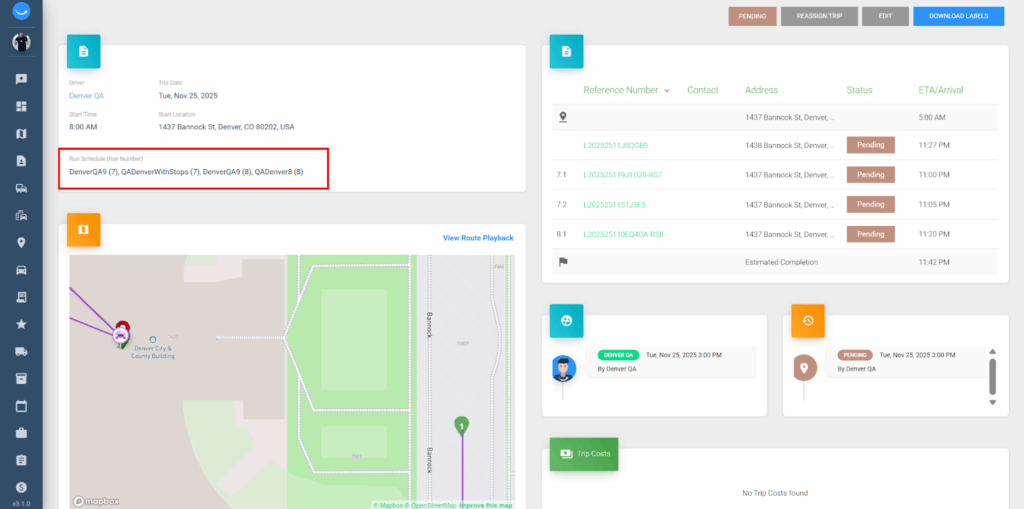
Task: Click the up arrow of status history scrollbar
Action: [x=993, y=351]
